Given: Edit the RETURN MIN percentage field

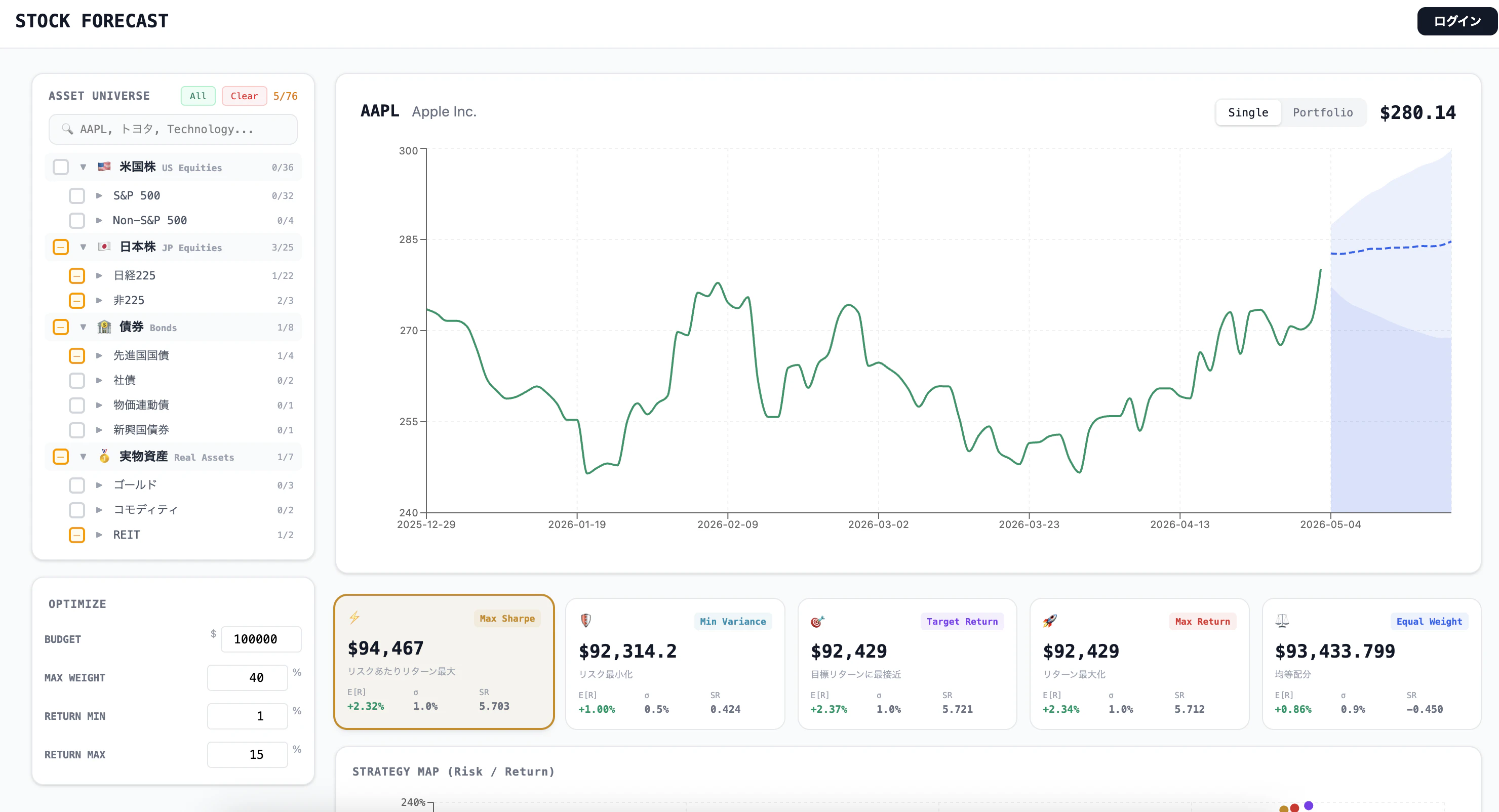Looking at the screenshot, I should [x=247, y=716].
